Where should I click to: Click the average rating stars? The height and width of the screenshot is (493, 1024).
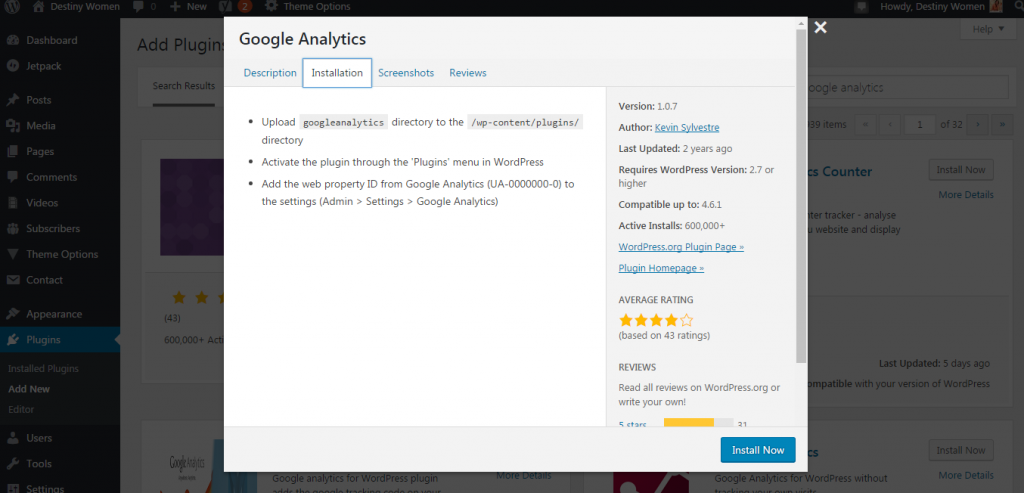(x=656, y=320)
